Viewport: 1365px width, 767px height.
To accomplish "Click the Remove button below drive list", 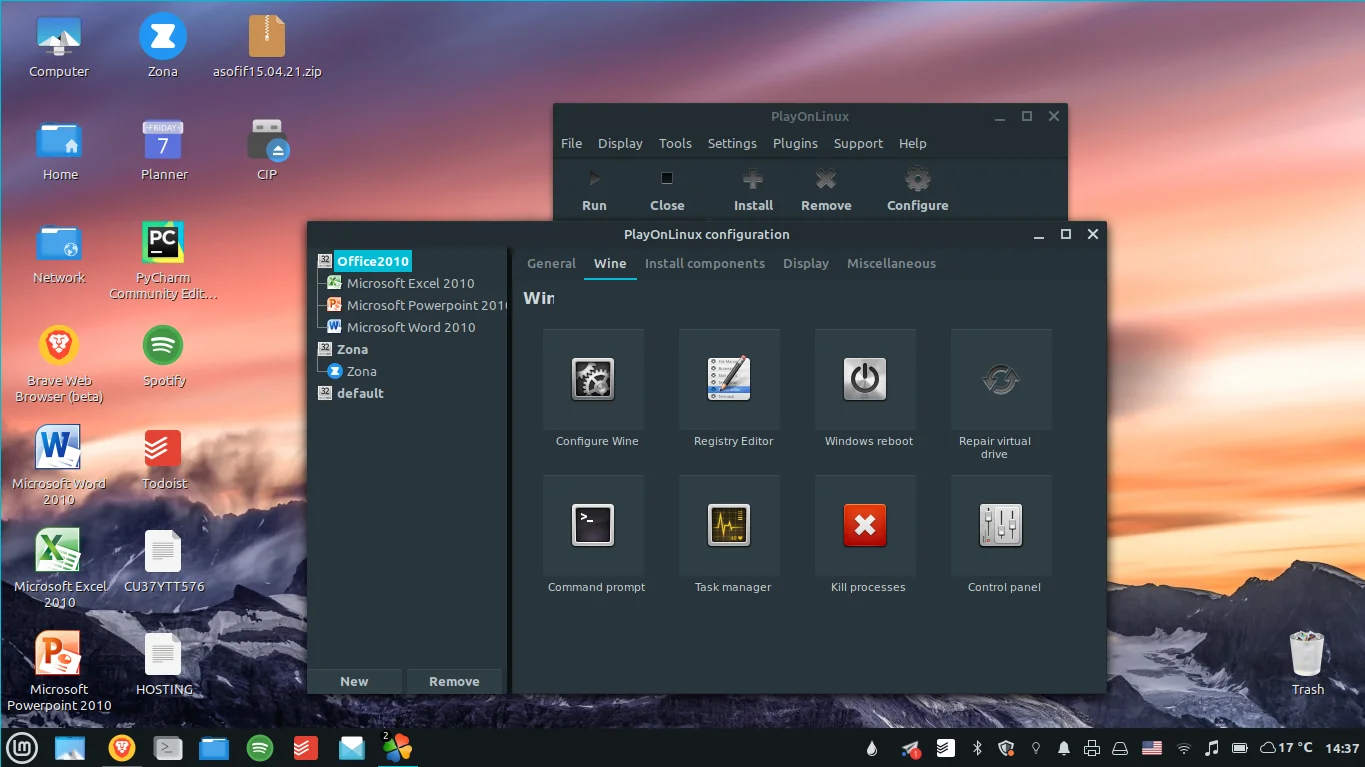I will point(454,682).
